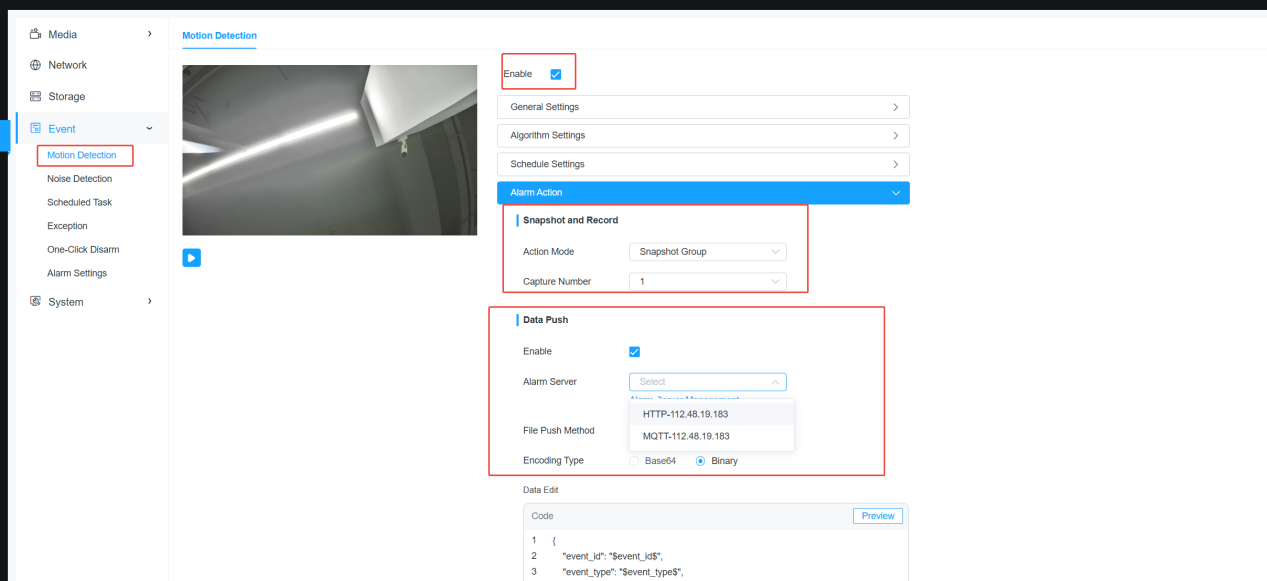Expand the System menu arrow
1267x581 pixels.
pyautogui.click(x=150, y=301)
